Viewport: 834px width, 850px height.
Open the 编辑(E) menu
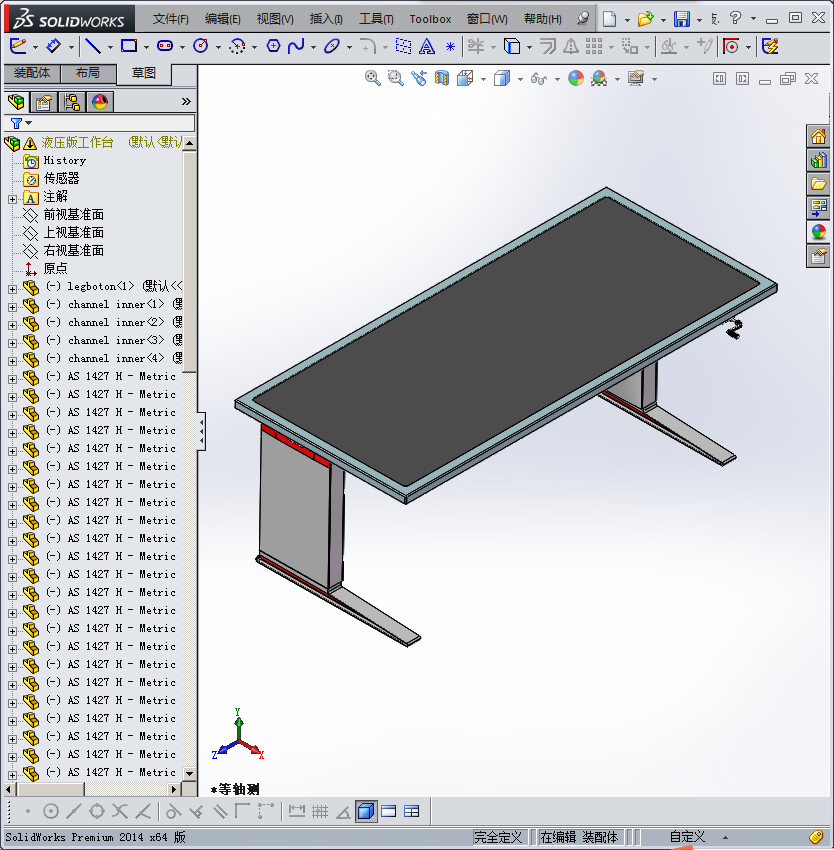[x=223, y=19]
